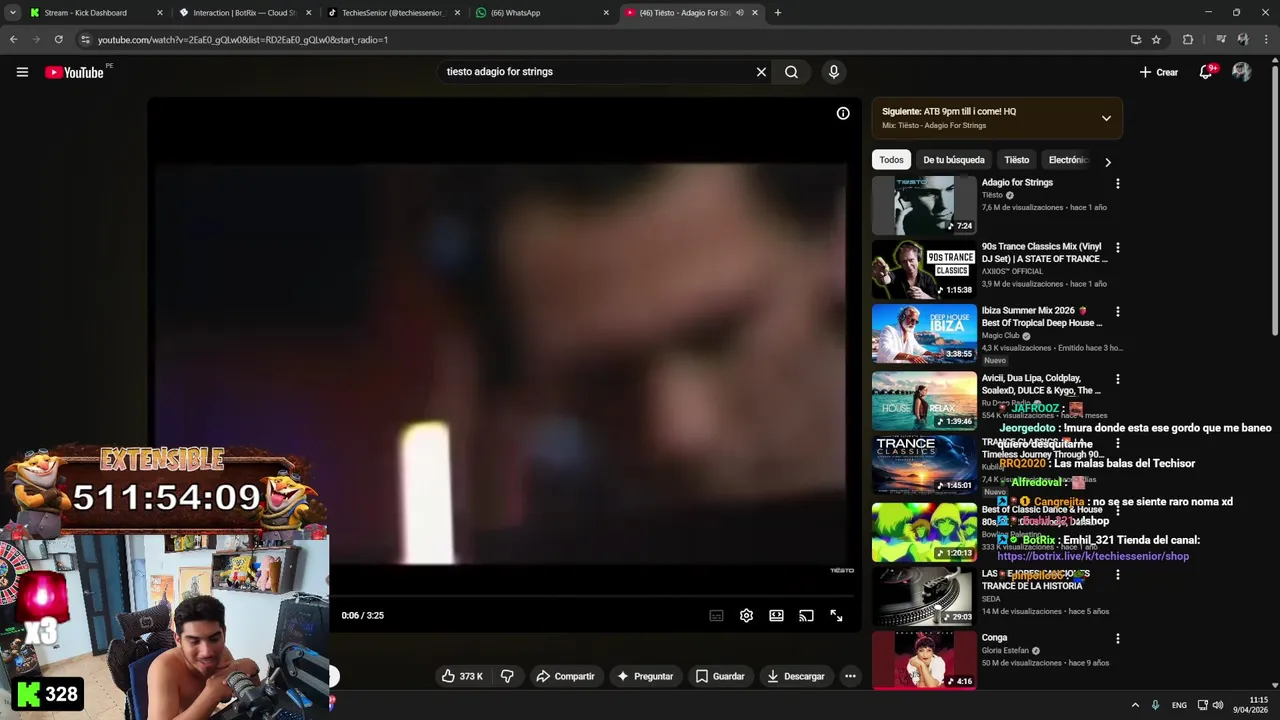Open Conga Gloria Estefan thumbnail
Image resolution: width=1280 pixels, height=720 pixels.
pos(924,660)
